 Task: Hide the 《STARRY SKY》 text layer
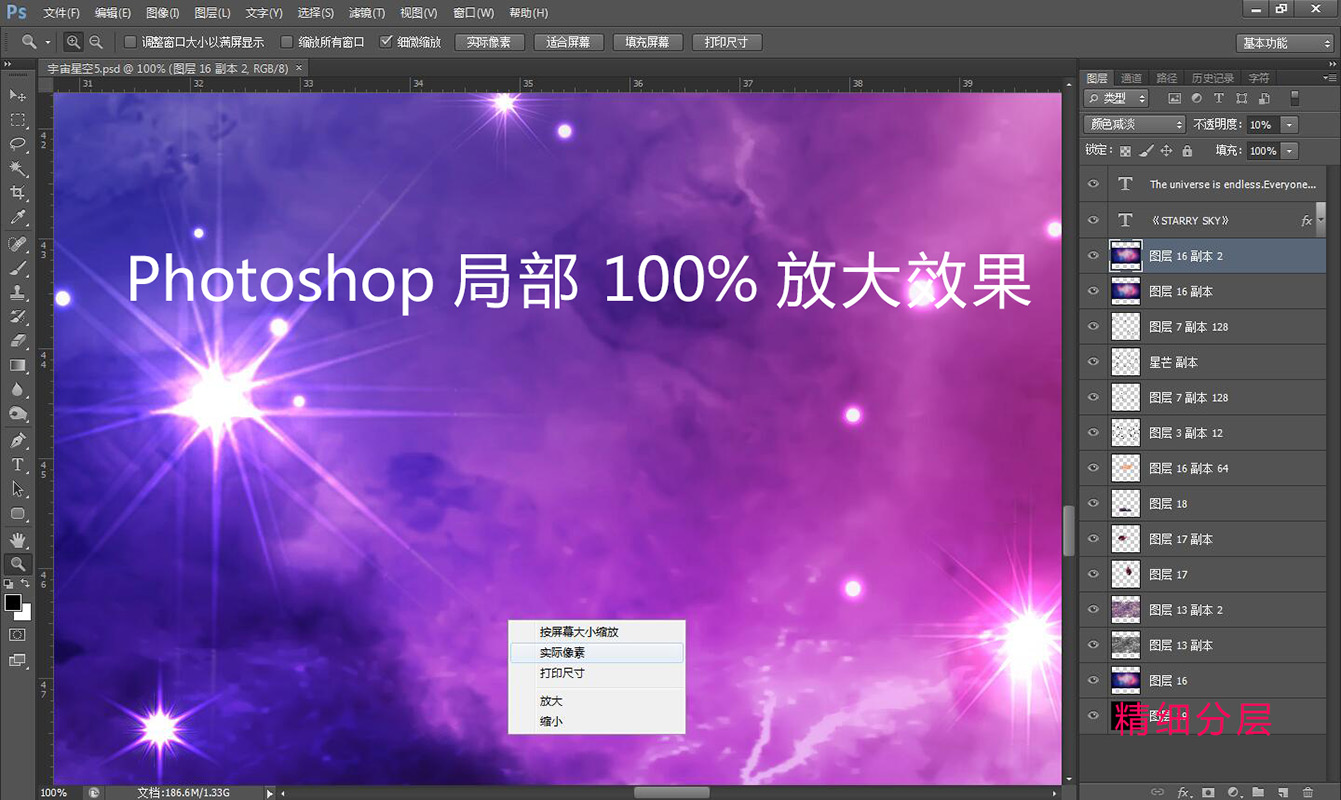[1093, 220]
